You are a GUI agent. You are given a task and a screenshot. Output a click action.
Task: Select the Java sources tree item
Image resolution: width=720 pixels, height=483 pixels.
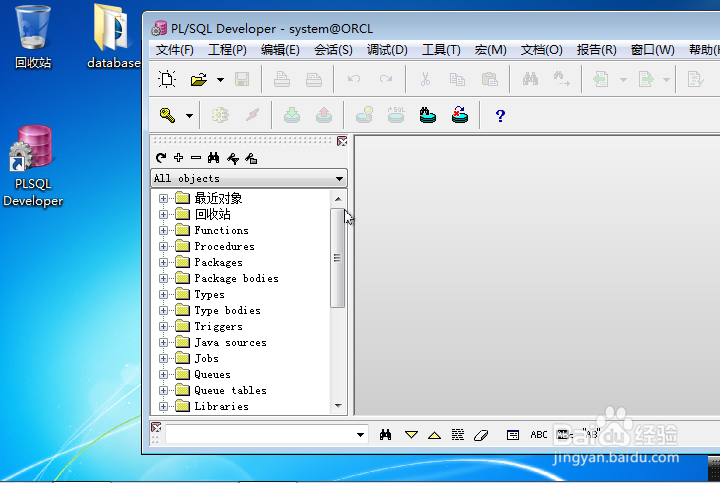[x=230, y=343]
